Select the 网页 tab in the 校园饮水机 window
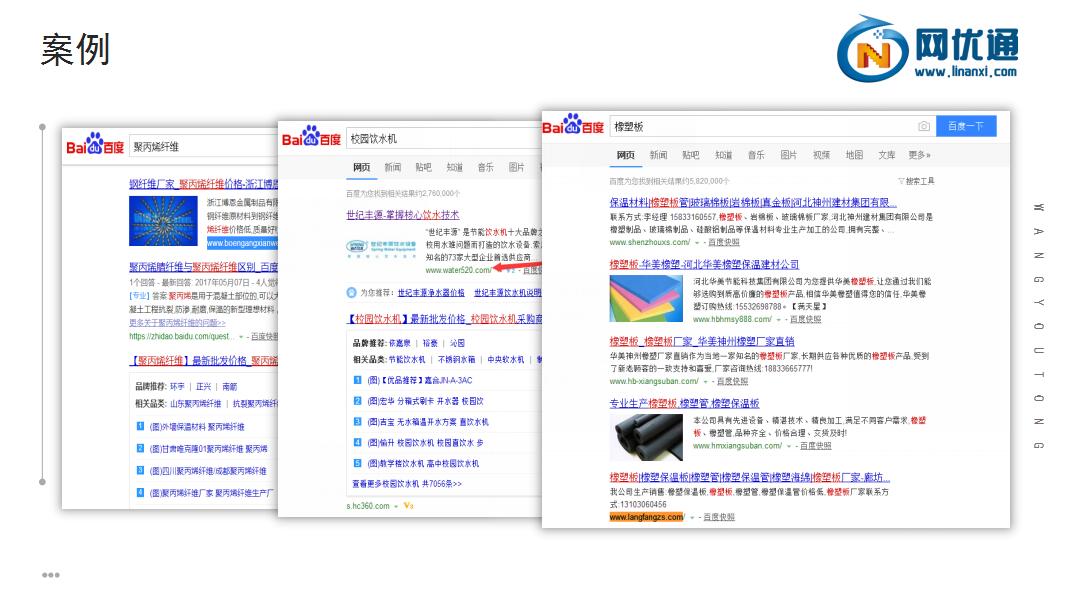Screen dimensions: 1087x610 (361, 167)
